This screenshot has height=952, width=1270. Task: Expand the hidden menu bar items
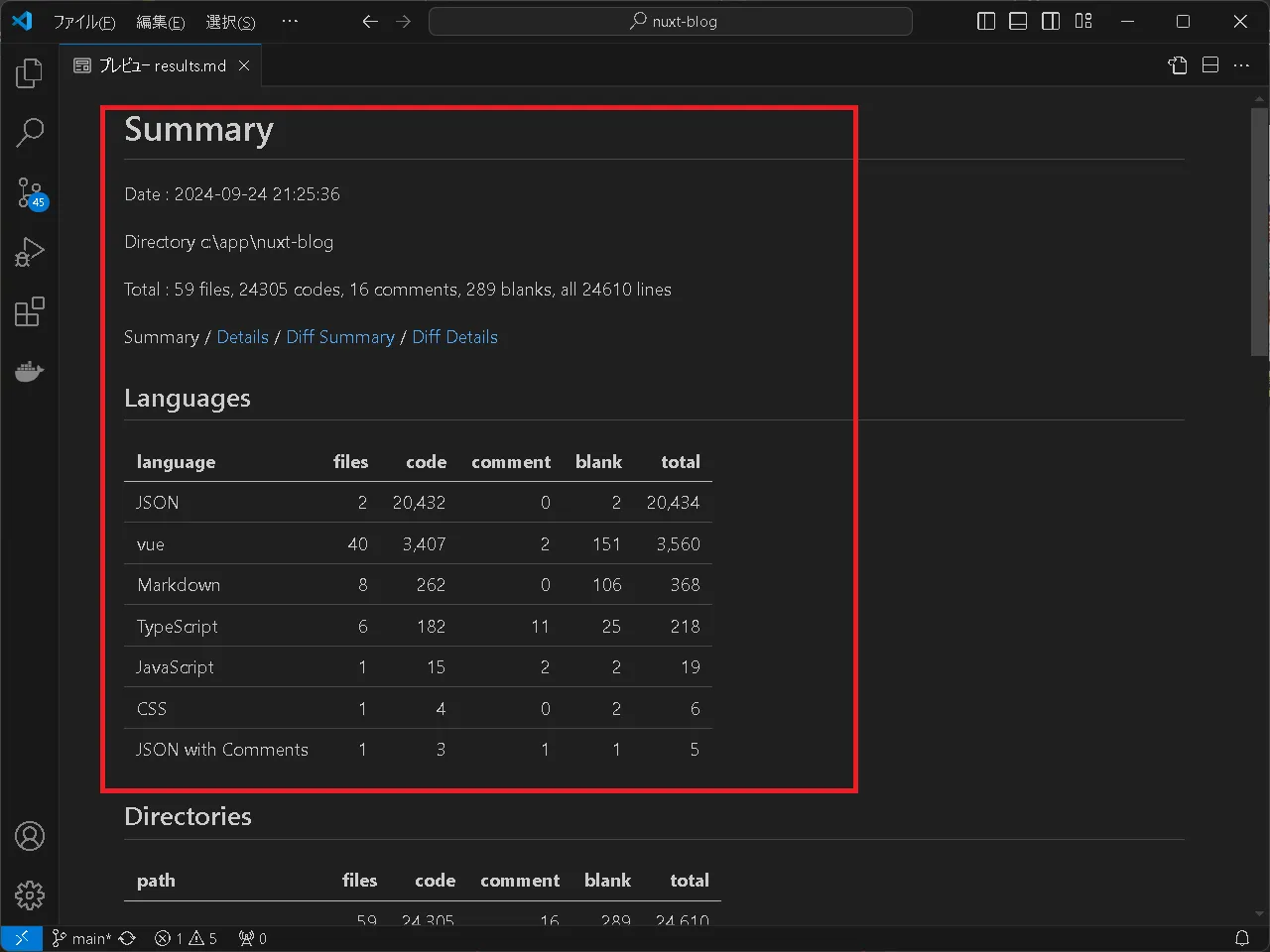(x=290, y=21)
